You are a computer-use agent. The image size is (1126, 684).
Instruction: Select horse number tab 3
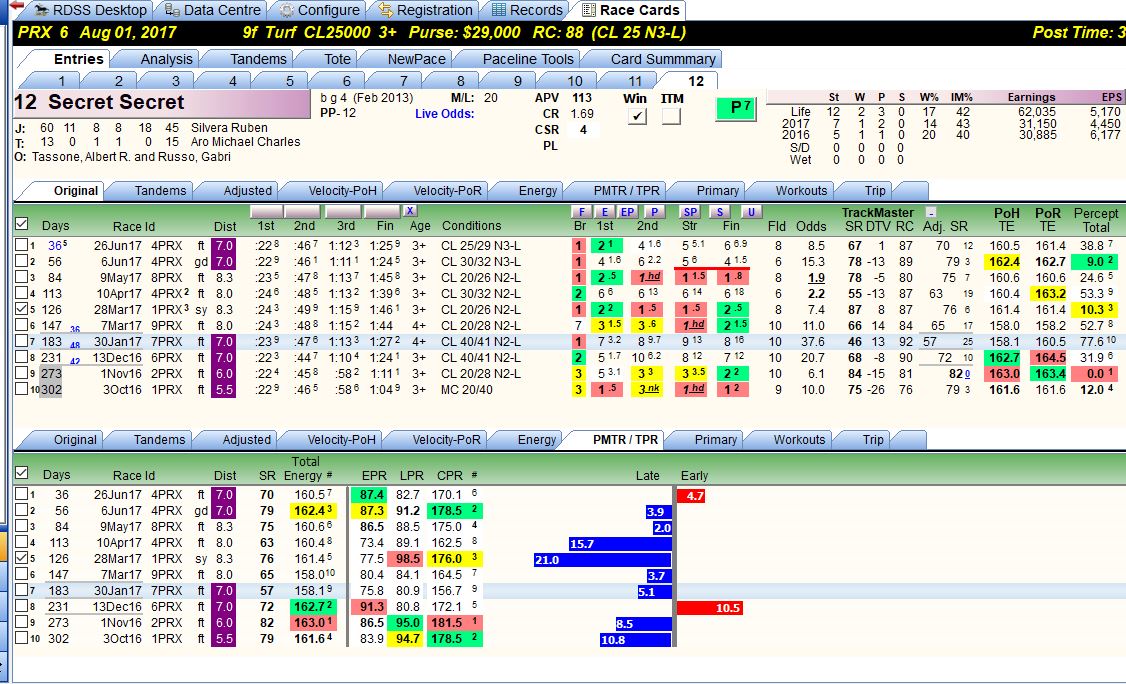[175, 80]
